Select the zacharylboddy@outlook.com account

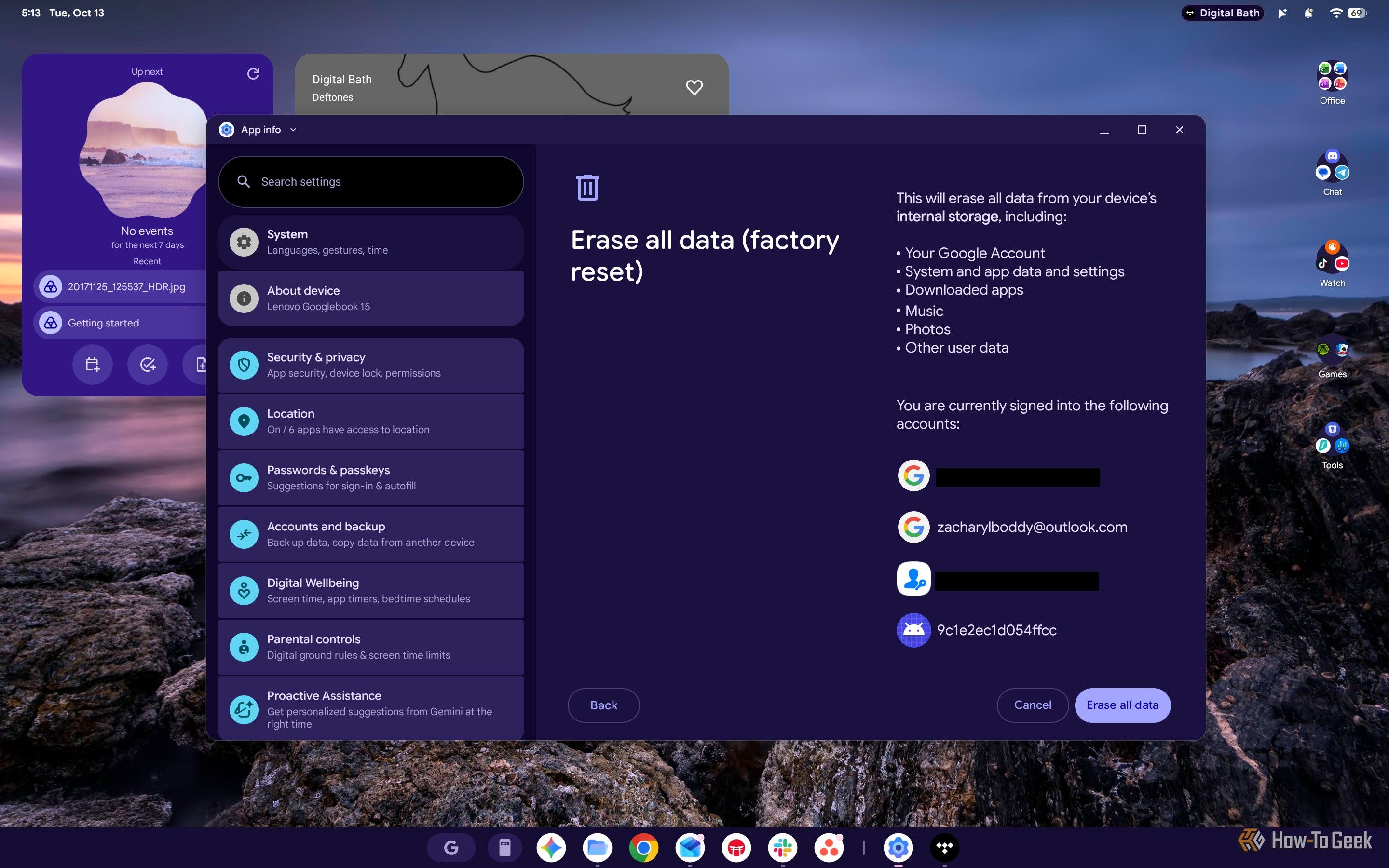pos(1012,527)
